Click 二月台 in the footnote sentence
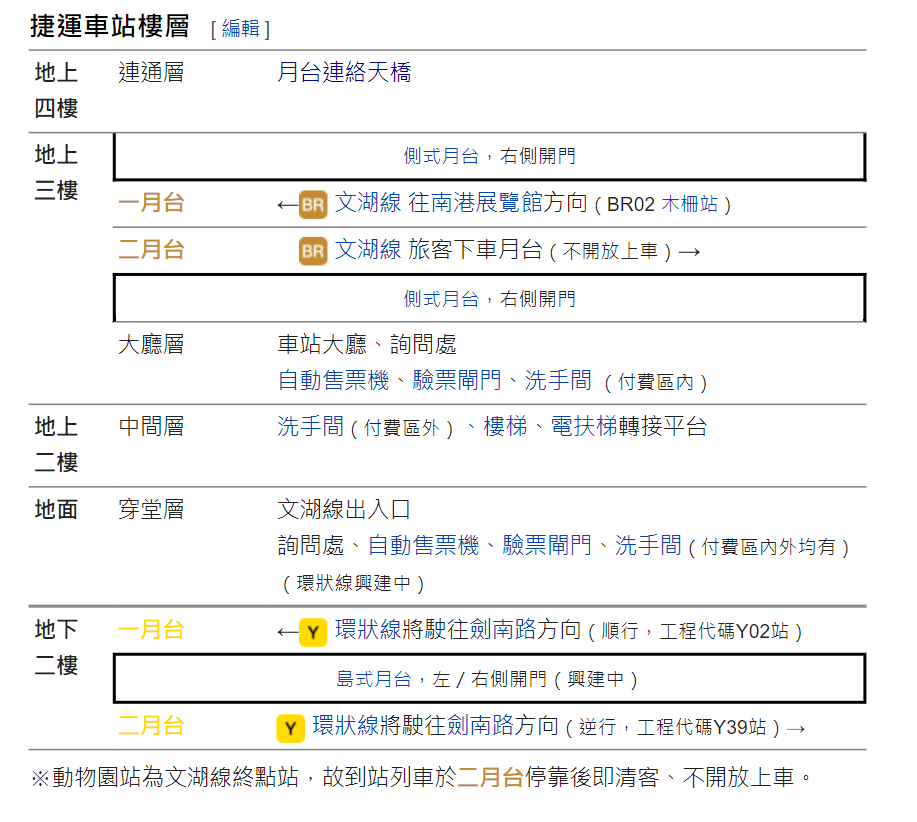The image size is (917, 822). (490, 778)
